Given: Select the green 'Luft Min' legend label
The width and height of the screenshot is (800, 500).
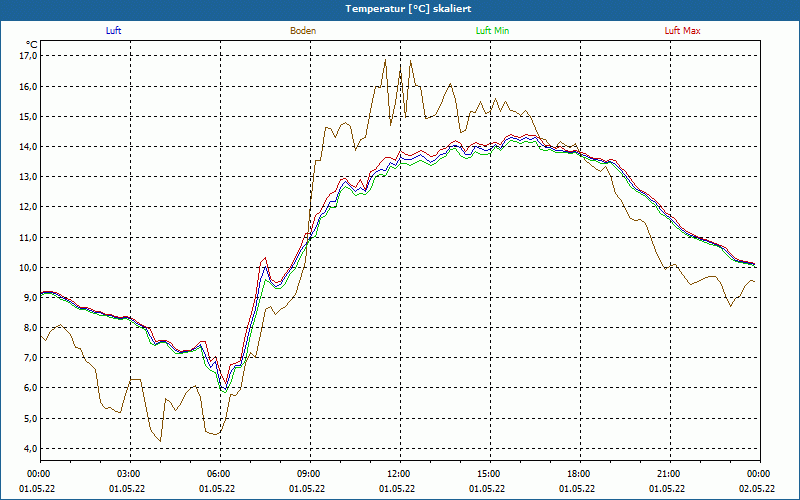Looking at the screenshot, I should pyautogui.click(x=492, y=31).
